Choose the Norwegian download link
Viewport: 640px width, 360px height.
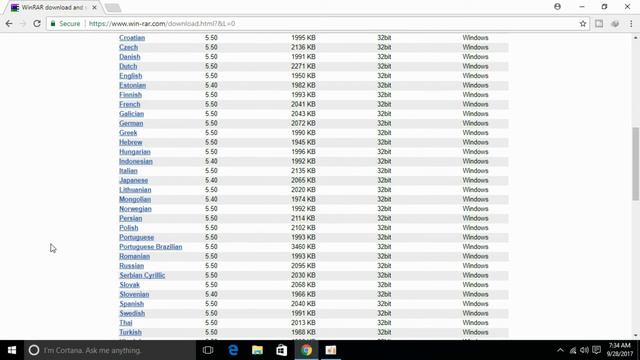click(x=136, y=209)
